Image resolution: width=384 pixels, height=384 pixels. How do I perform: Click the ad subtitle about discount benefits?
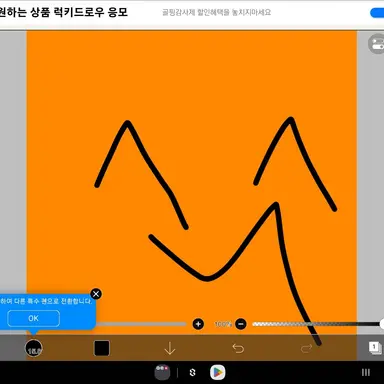[x=217, y=13]
